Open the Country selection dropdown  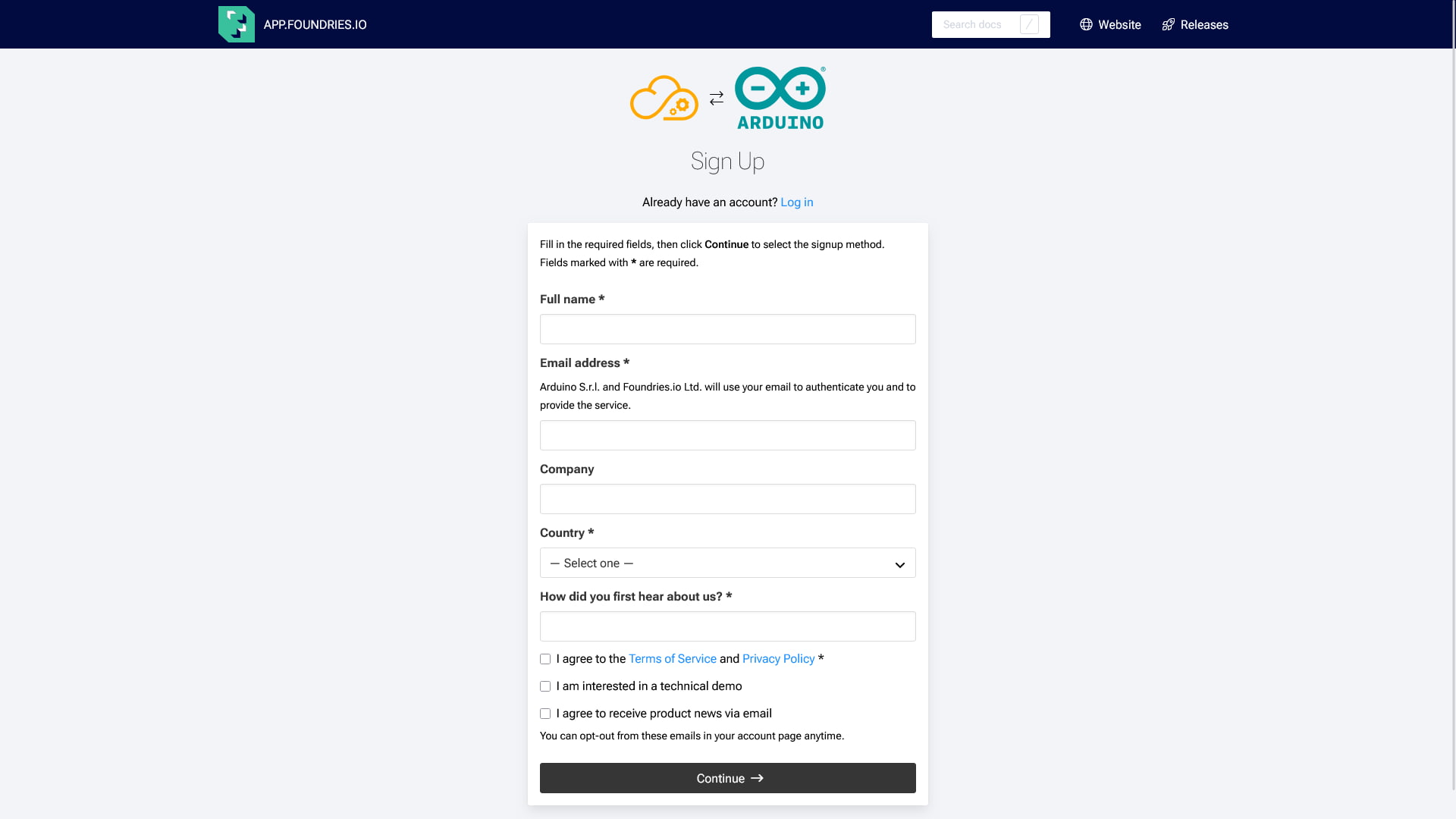pos(727,563)
